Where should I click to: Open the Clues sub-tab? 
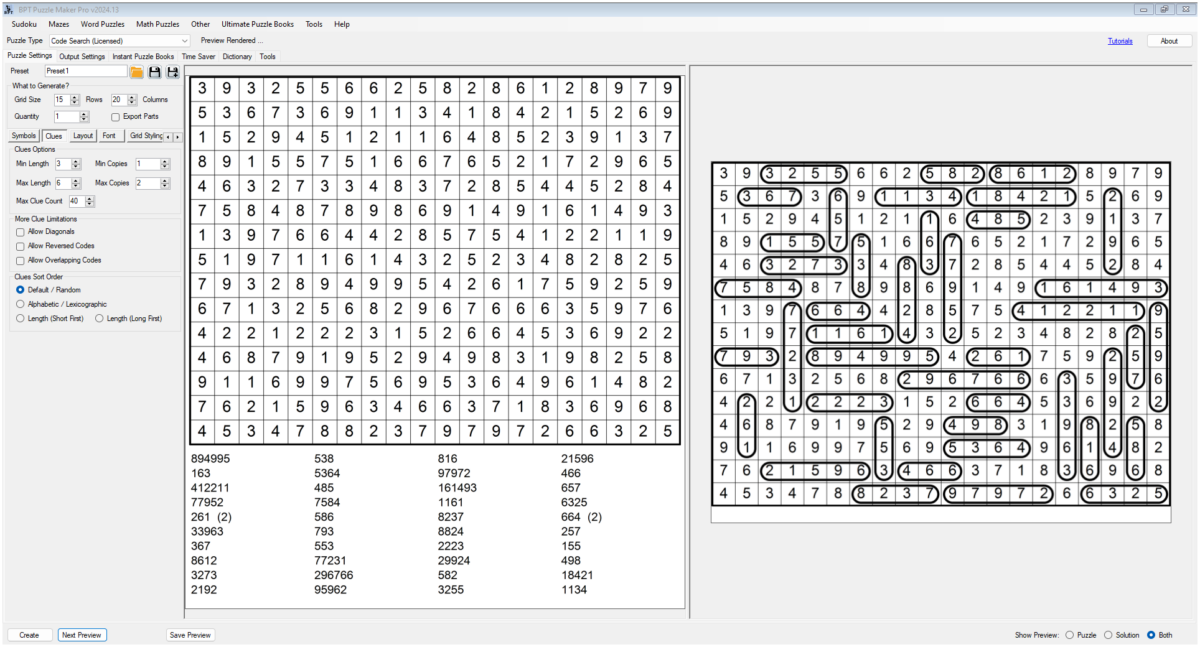click(x=53, y=135)
